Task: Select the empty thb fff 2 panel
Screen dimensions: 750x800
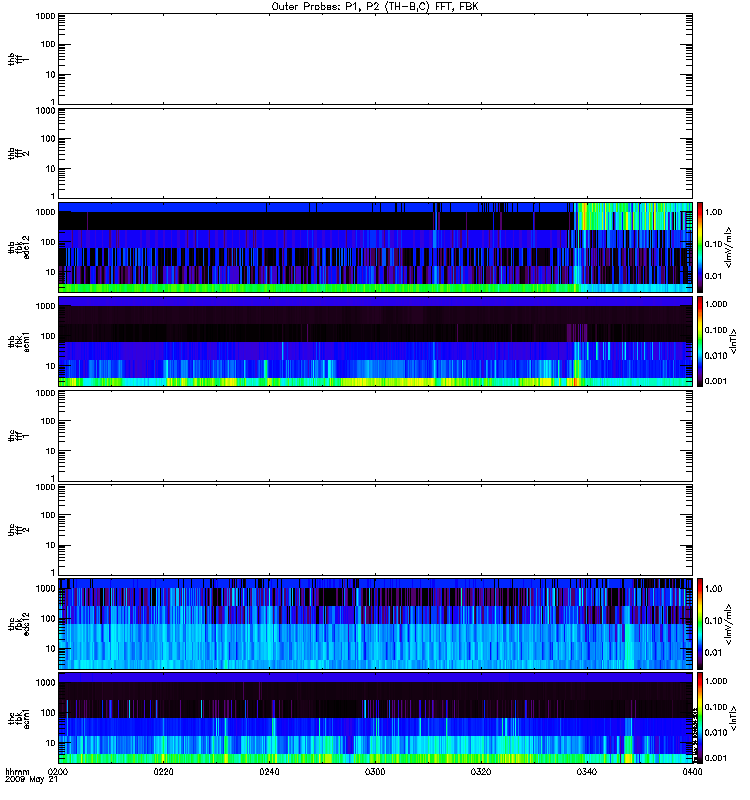Action: 375,154
